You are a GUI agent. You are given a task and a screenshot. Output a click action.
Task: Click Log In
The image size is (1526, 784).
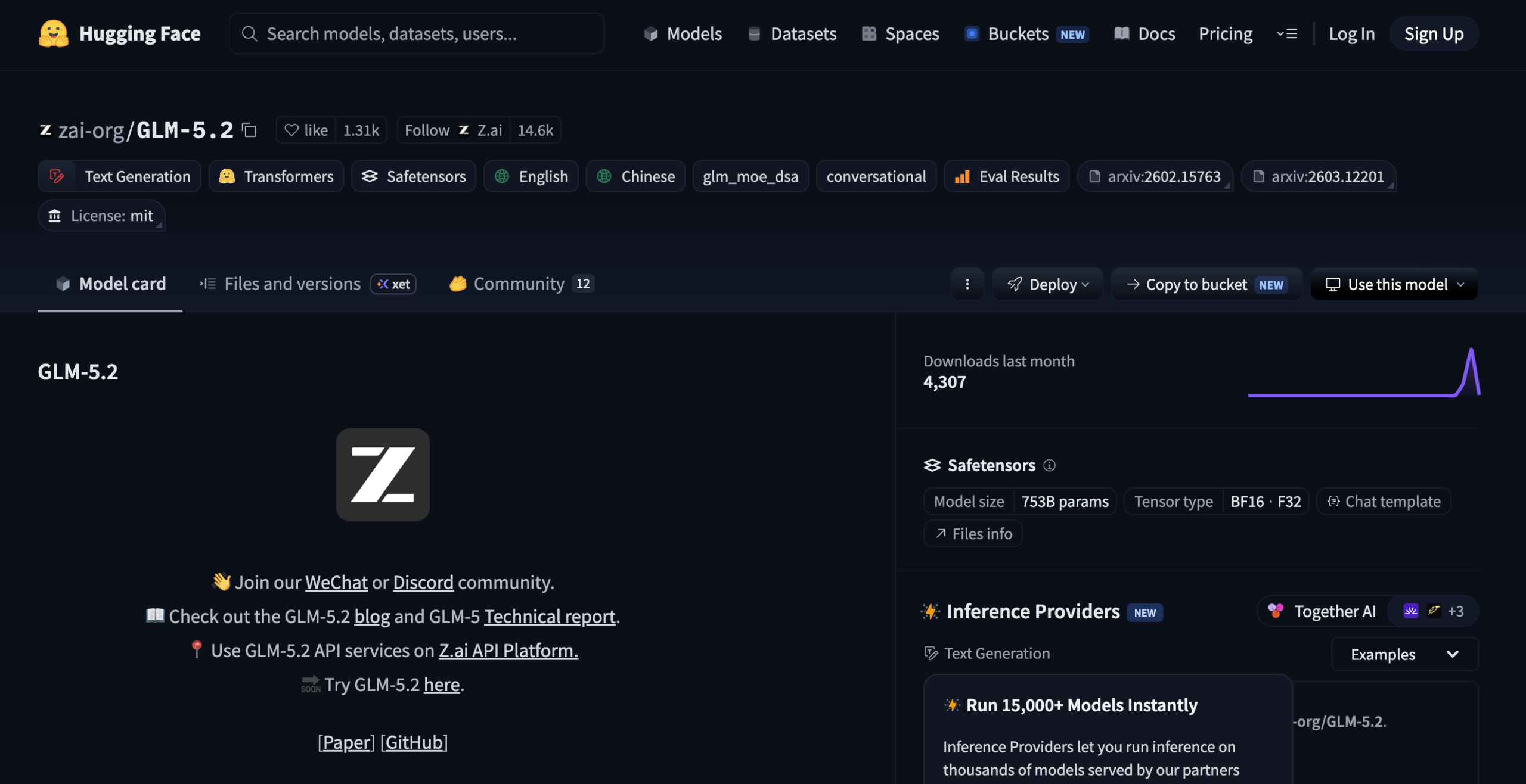point(1351,33)
